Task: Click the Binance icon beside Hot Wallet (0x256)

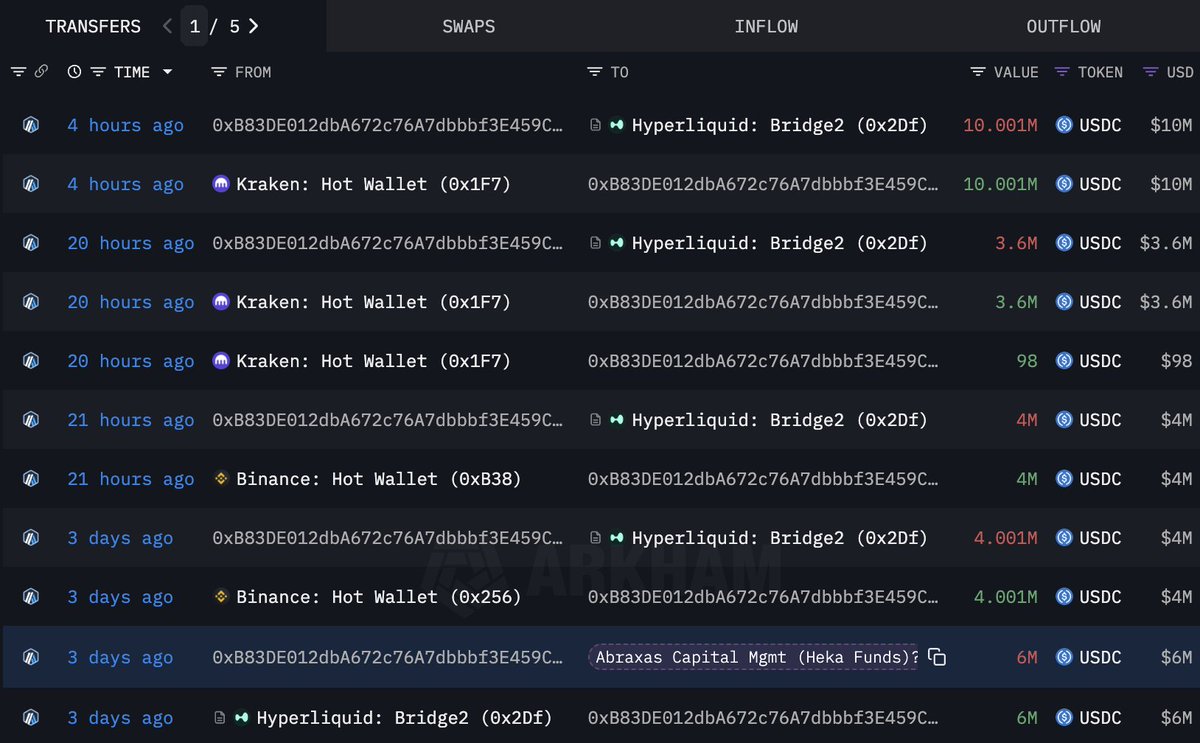Action: click(221, 597)
